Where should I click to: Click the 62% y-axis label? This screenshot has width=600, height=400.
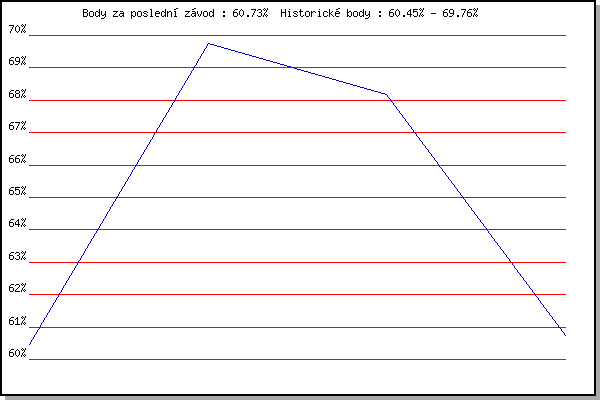click(16, 288)
